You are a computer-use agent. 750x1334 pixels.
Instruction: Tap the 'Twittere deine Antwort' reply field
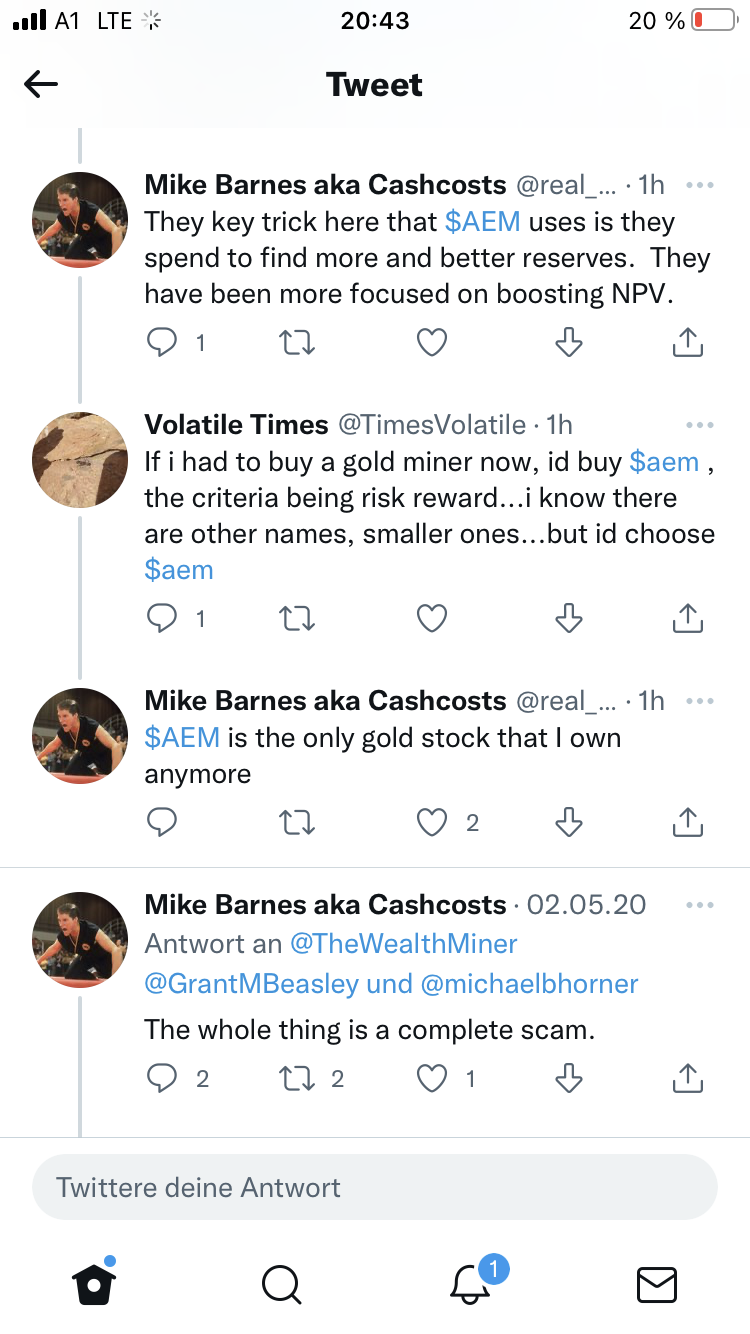[375, 1187]
